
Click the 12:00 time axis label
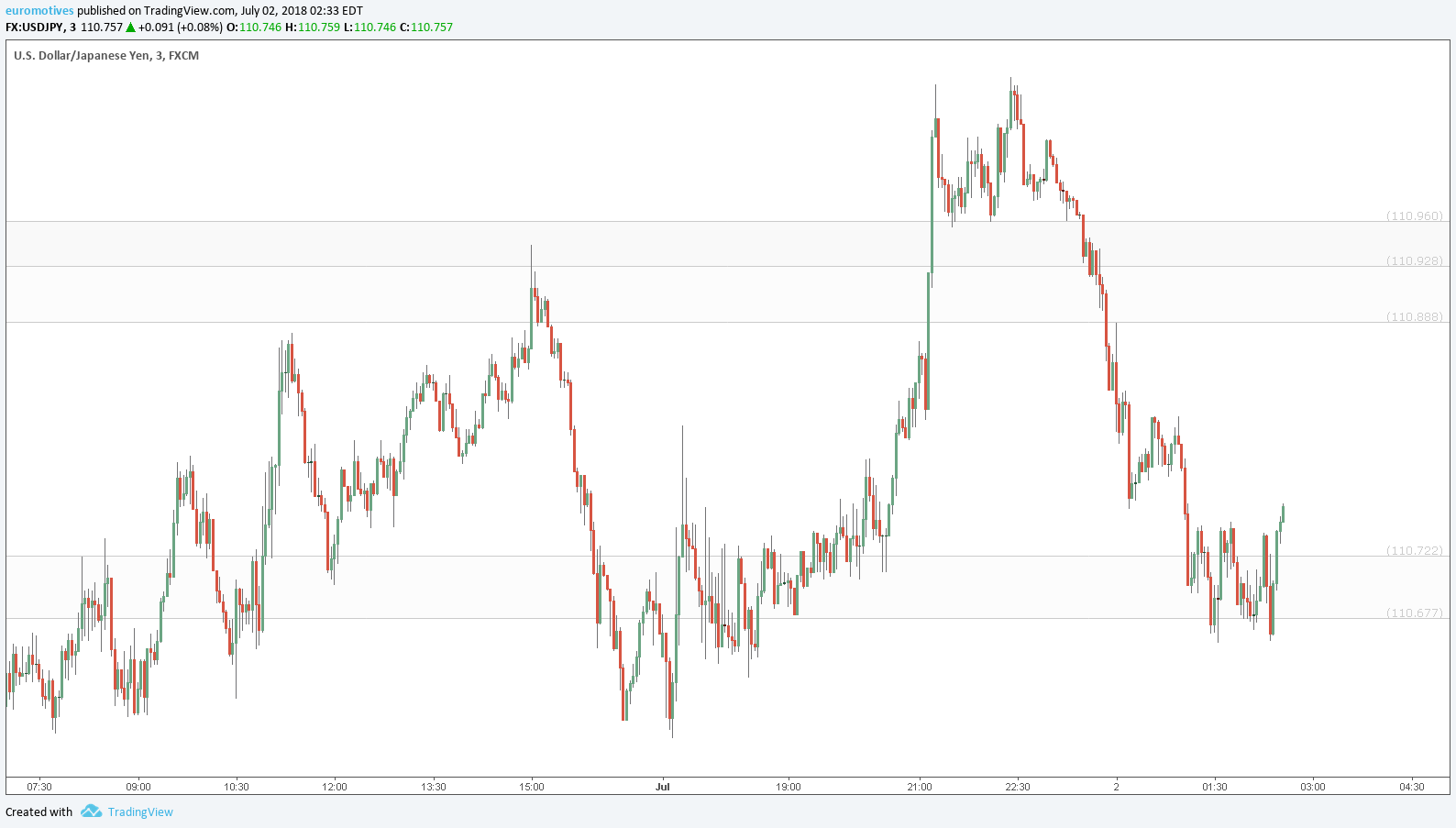pyautogui.click(x=335, y=787)
